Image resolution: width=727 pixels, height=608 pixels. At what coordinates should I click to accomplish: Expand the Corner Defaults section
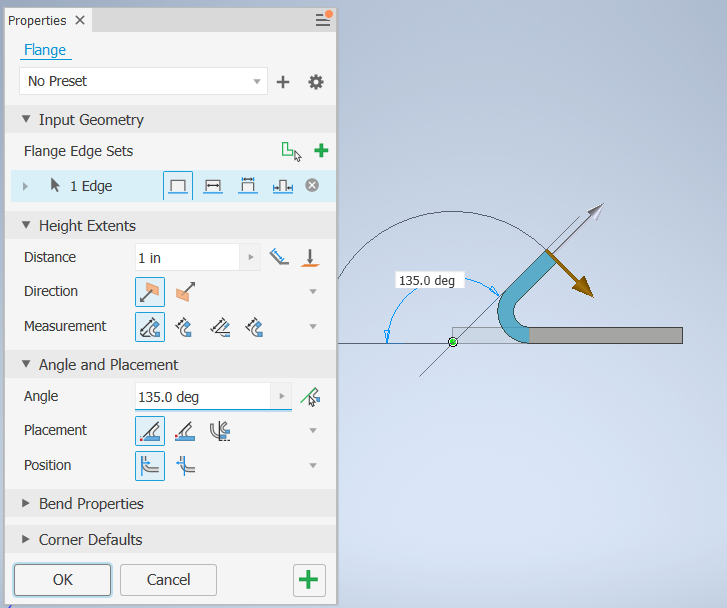tap(26, 539)
